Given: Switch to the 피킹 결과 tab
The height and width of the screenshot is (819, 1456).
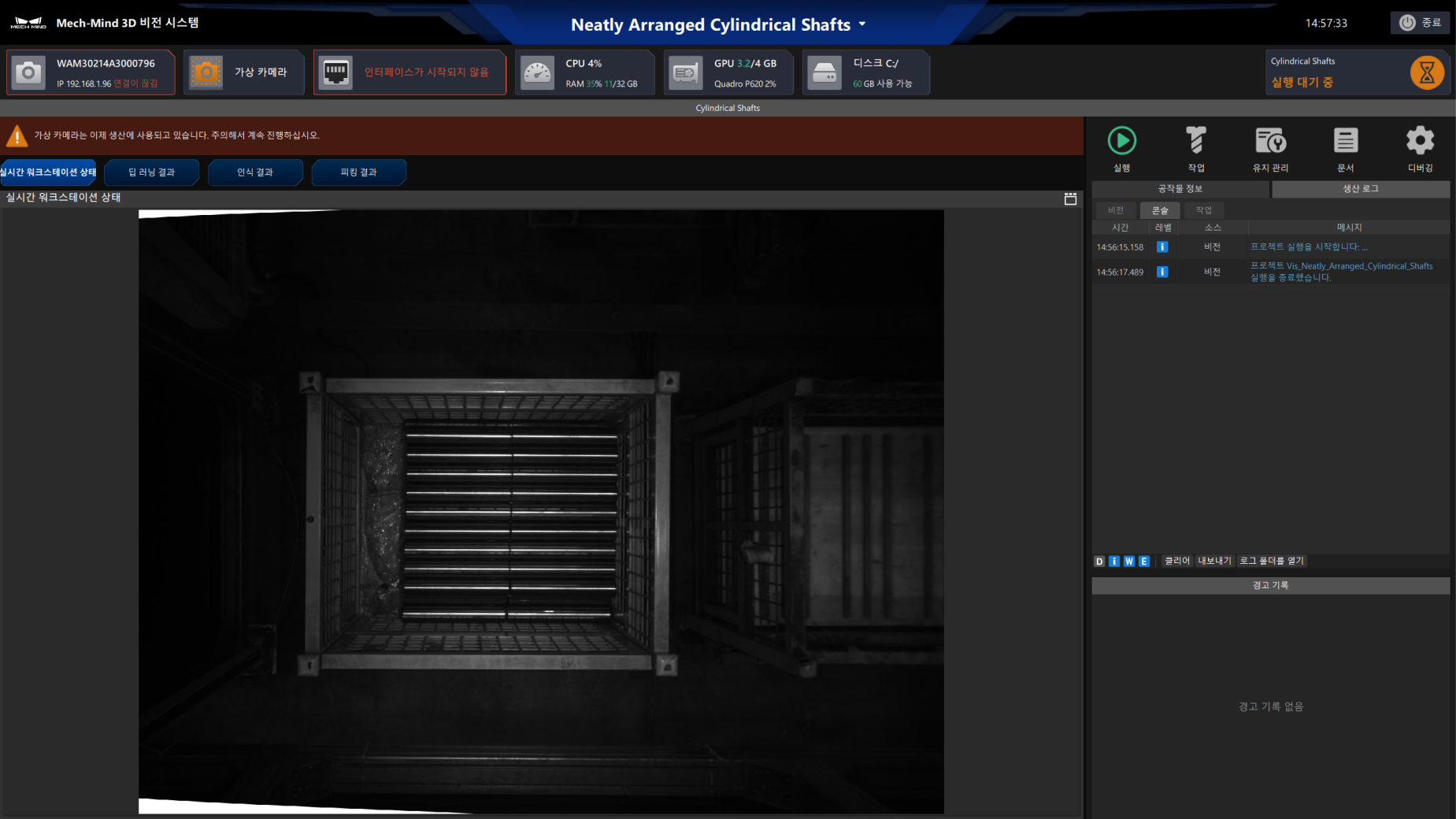Looking at the screenshot, I should 359,172.
